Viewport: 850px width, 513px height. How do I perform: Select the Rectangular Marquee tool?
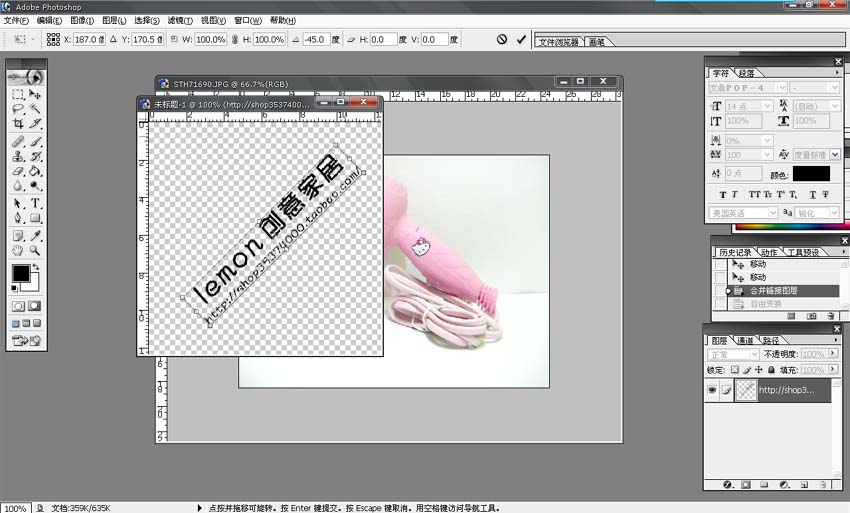click(18, 94)
